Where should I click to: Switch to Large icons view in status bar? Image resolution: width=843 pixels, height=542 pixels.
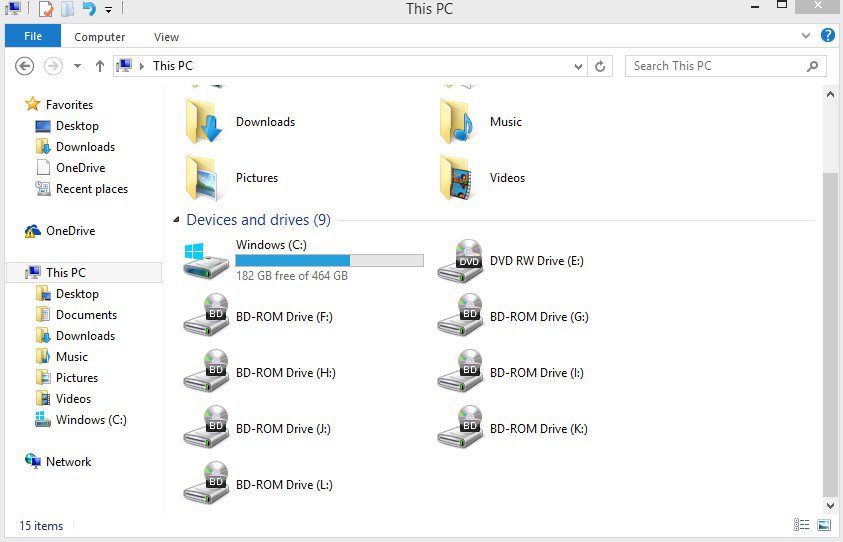coord(824,525)
